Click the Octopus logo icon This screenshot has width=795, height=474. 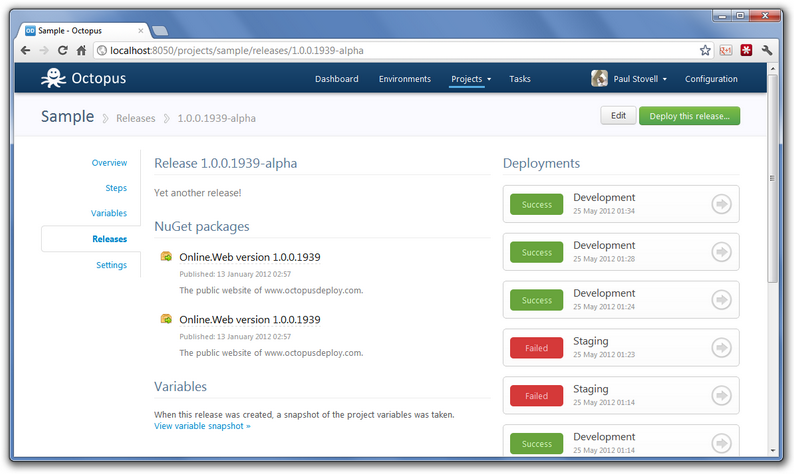click(53, 78)
